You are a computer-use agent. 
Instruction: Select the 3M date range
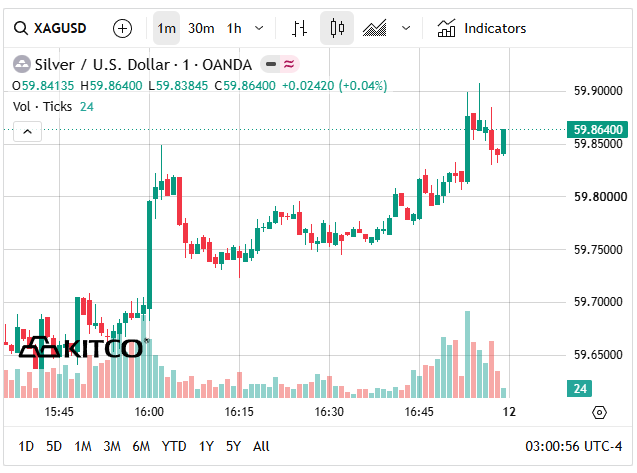tap(112, 447)
